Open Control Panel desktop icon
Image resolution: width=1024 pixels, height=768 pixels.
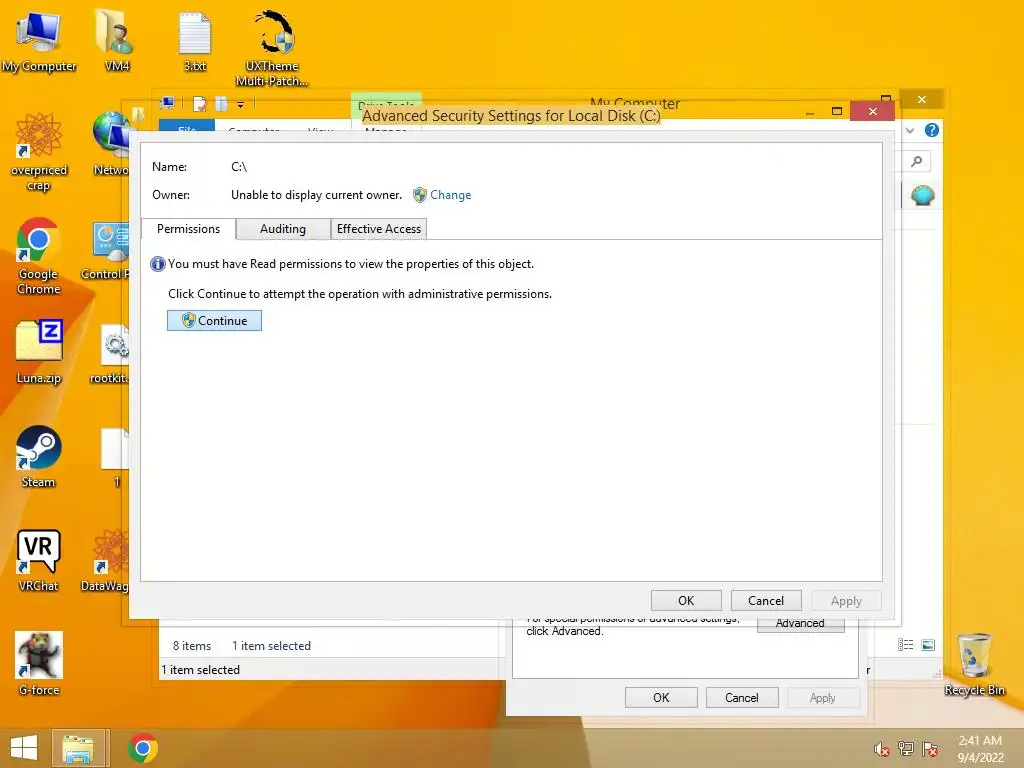pos(108,251)
